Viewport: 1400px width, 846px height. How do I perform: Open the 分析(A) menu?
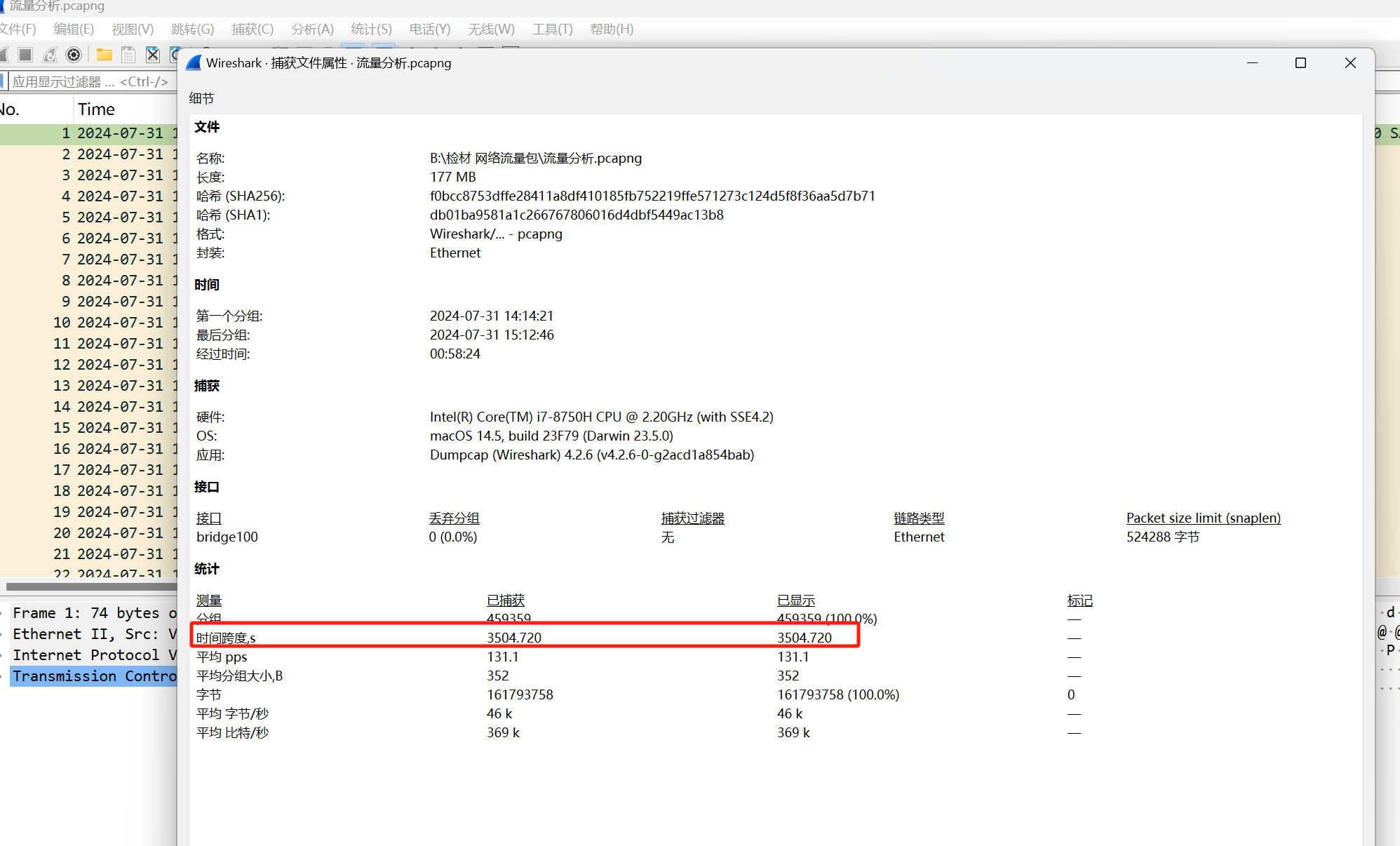coord(312,29)
